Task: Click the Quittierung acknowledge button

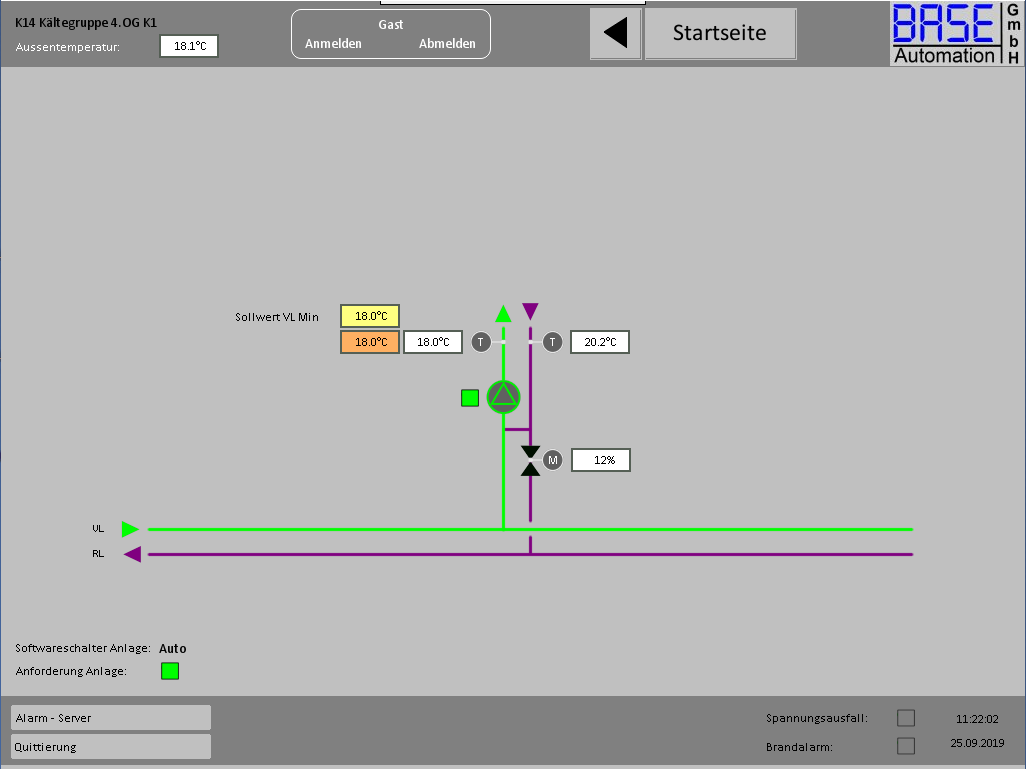Action: [x=111, y=746]
